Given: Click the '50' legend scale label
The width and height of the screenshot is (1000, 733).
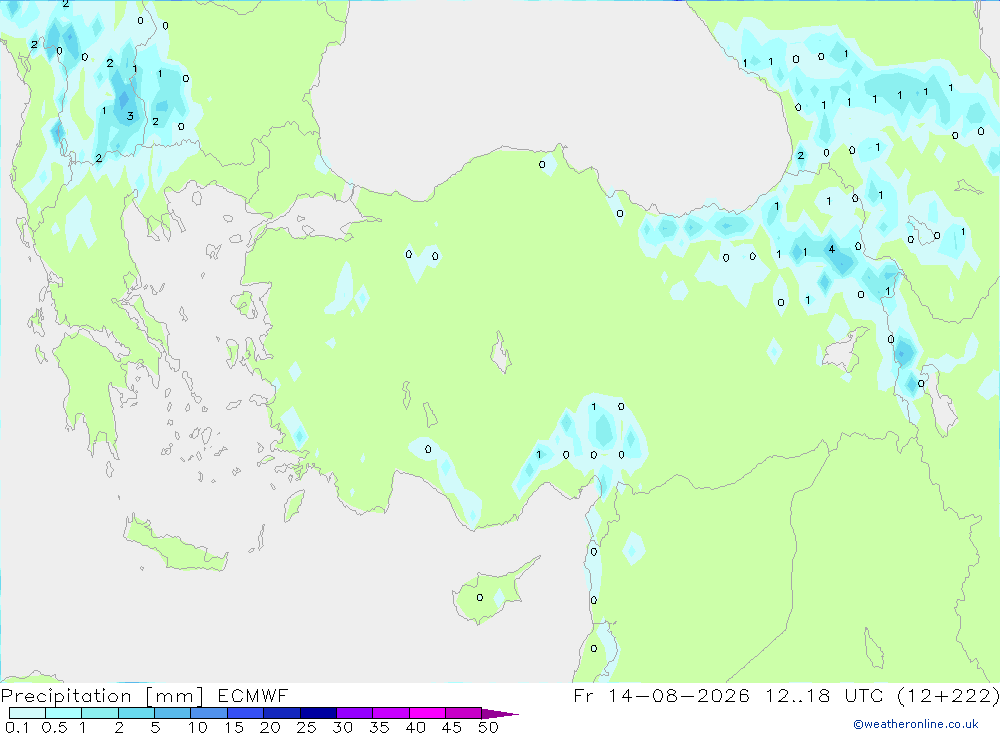Looking at the screenshot, I should [489, 727].
